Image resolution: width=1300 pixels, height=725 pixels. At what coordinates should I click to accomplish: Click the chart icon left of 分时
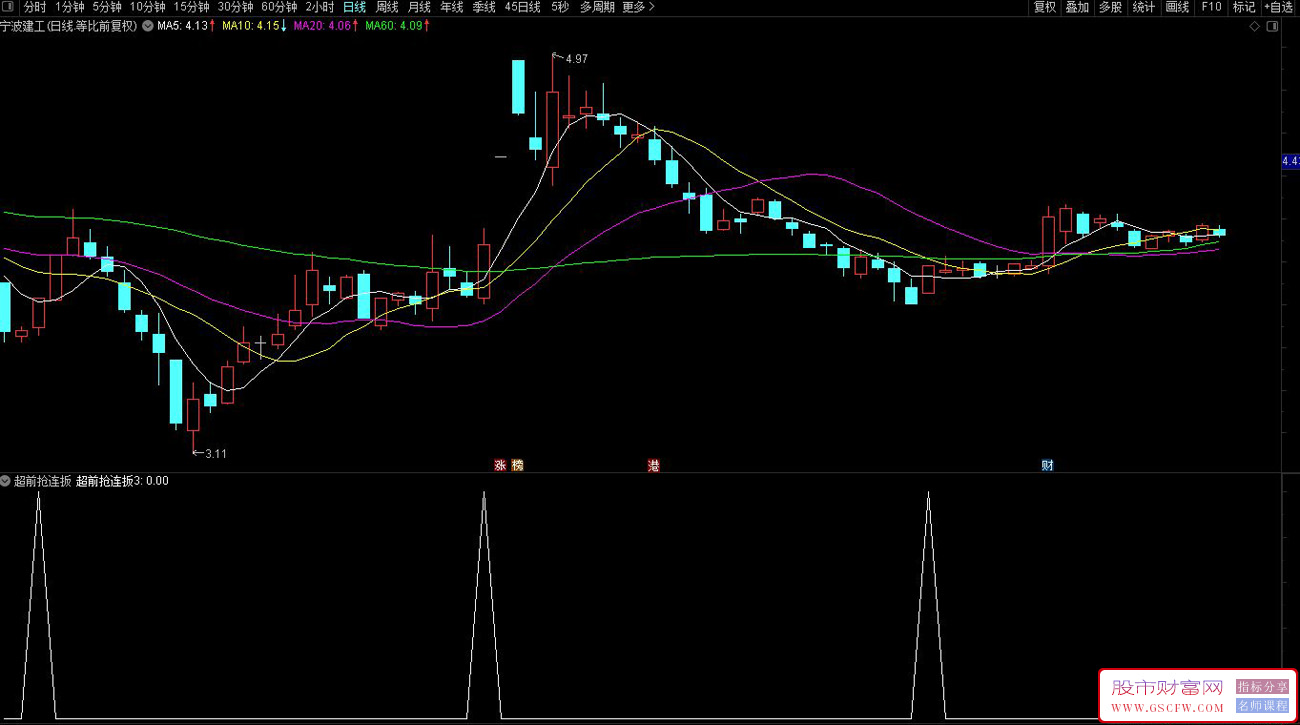(x=10, y=7)
